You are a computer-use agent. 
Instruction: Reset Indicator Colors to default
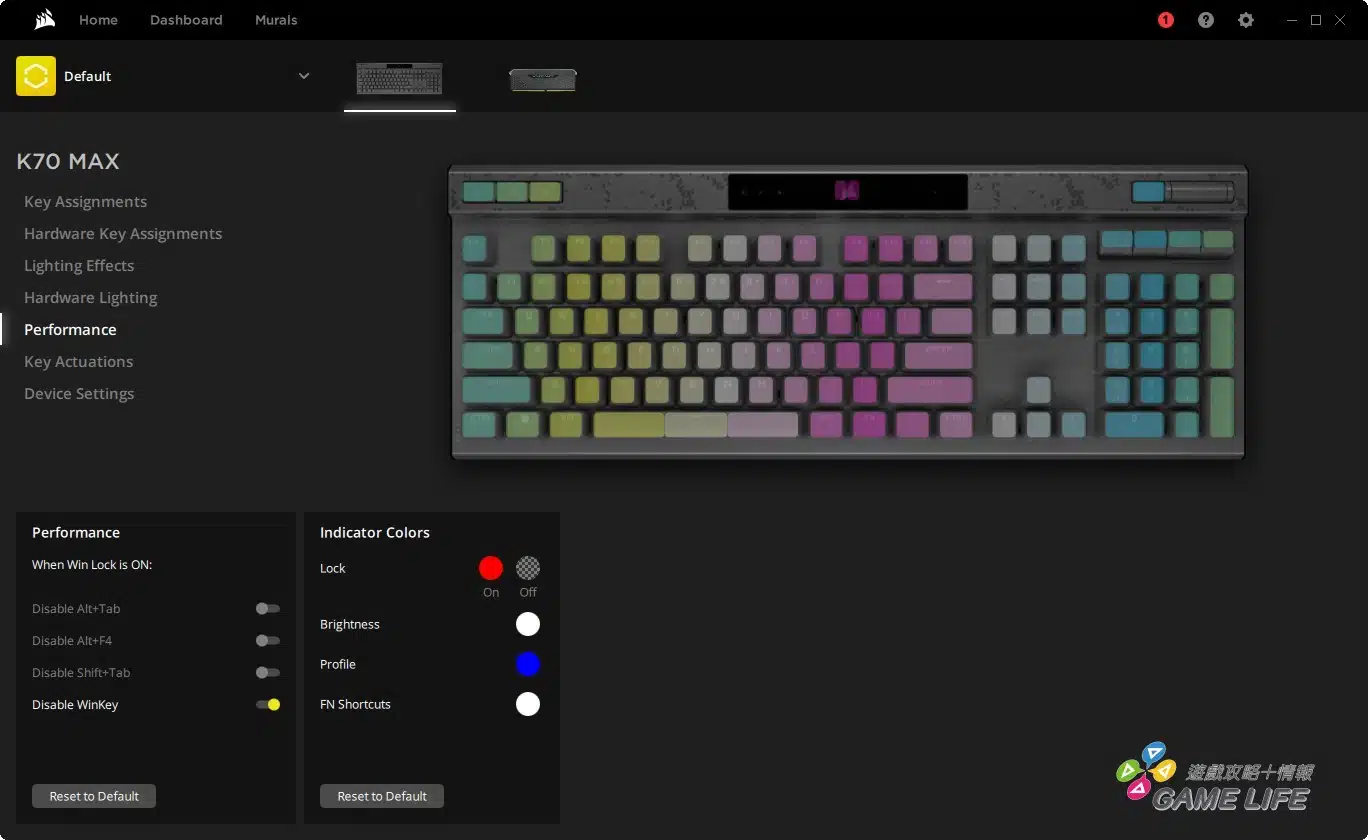[382, 796]
